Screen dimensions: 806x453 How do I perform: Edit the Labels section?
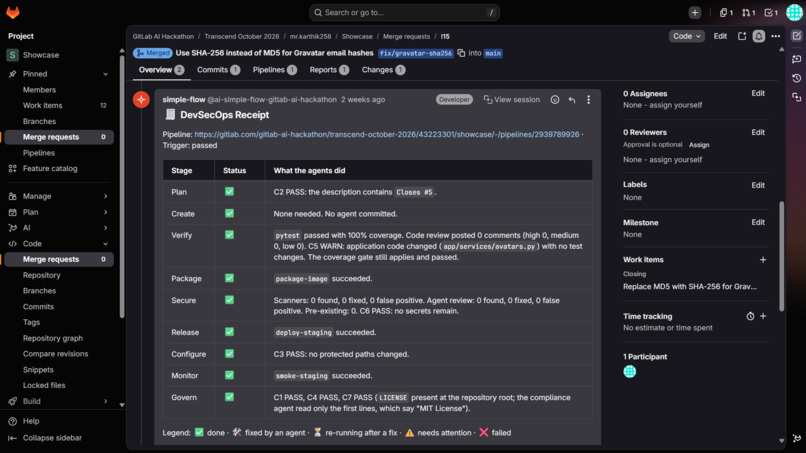(x=758, y=185)
